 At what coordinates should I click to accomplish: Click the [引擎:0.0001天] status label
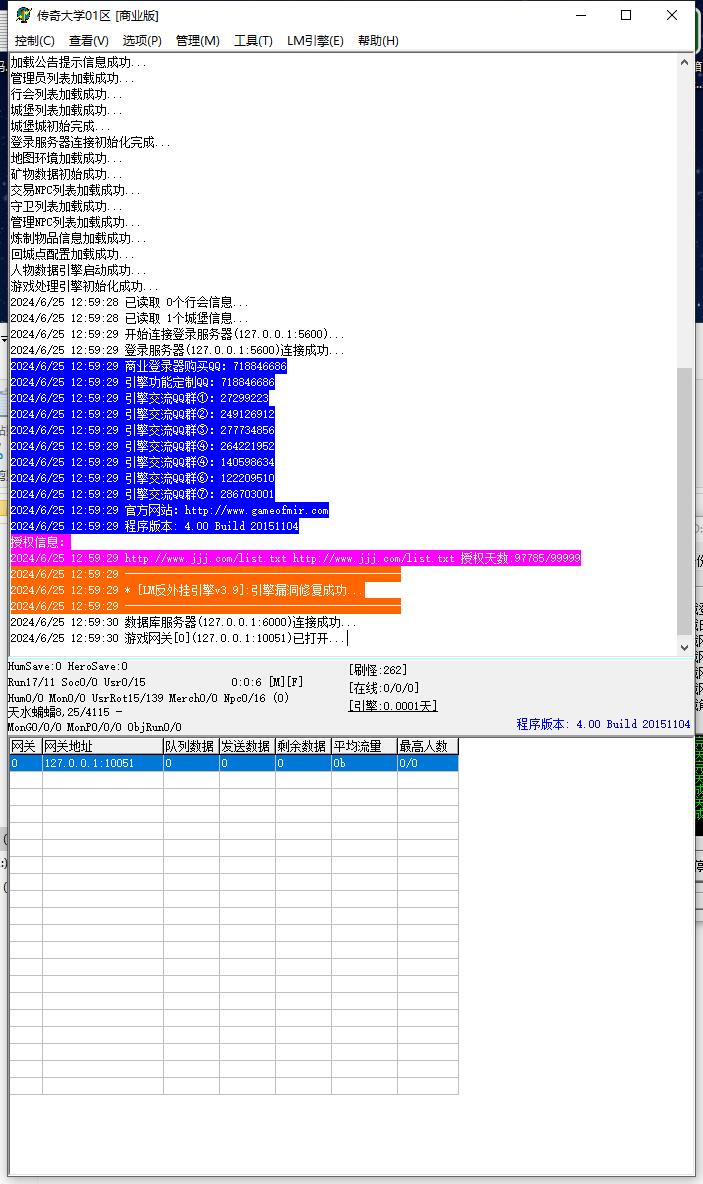click(x=393, y=706)
